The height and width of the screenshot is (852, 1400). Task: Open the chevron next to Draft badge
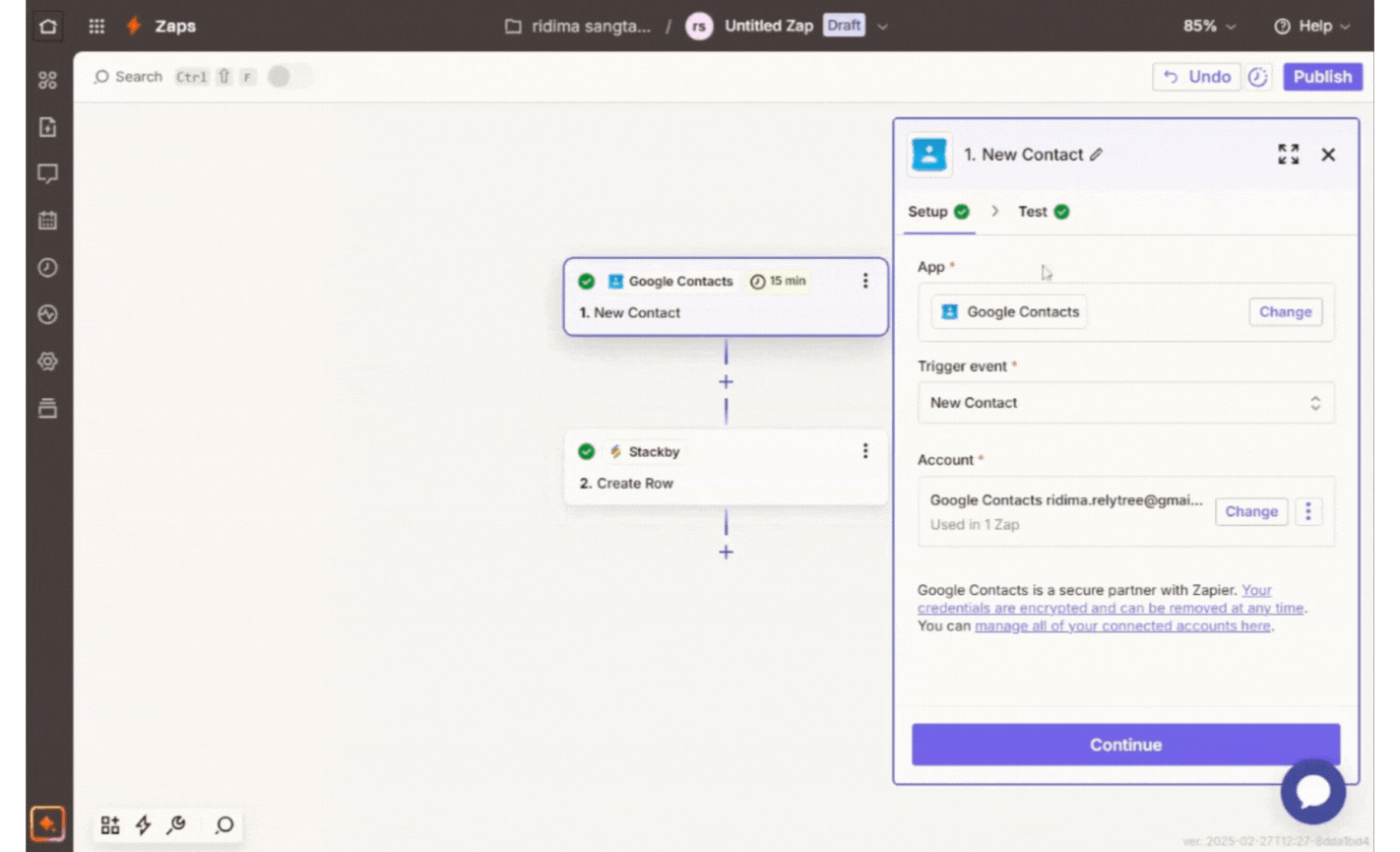click(883, 27)
